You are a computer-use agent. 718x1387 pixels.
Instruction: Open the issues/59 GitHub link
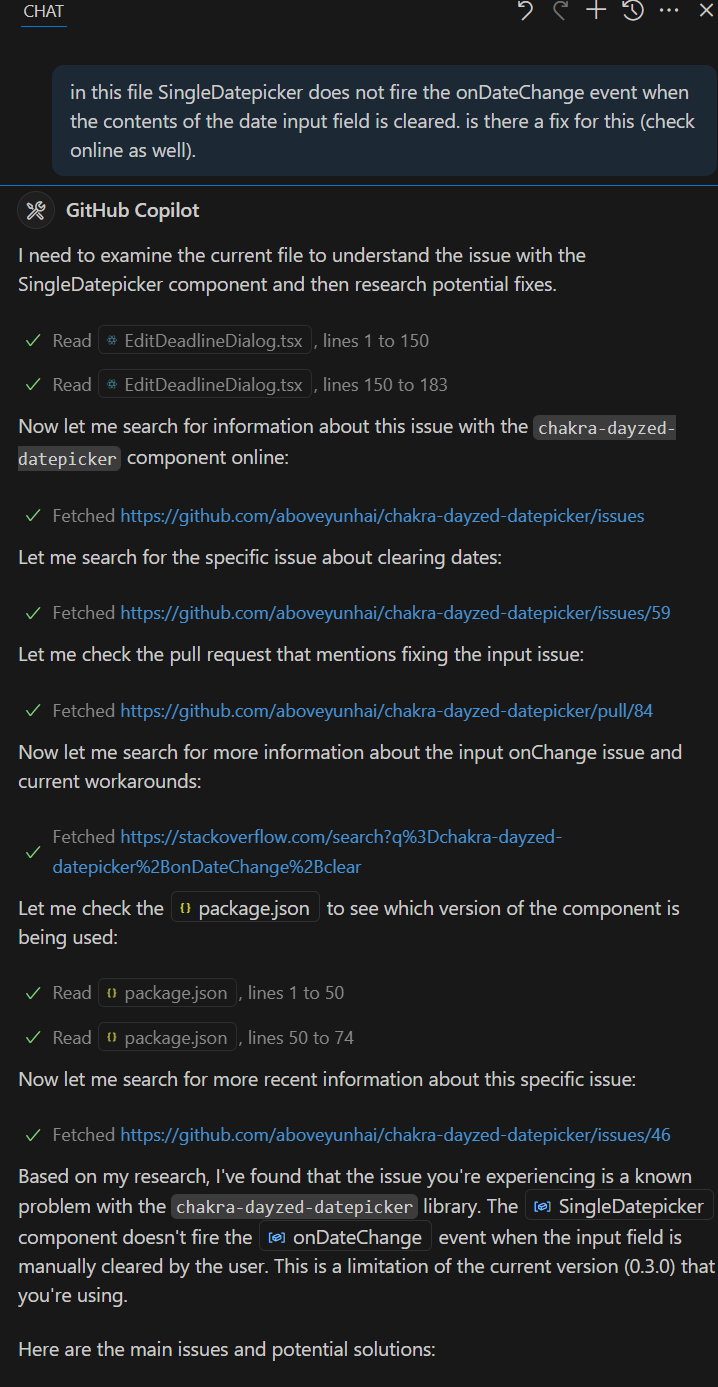point(395,613)
